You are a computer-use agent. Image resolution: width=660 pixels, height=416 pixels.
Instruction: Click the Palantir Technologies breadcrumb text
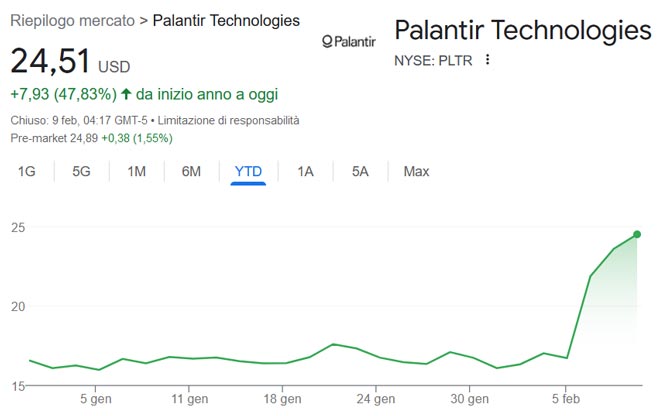(x=226, y=20)
